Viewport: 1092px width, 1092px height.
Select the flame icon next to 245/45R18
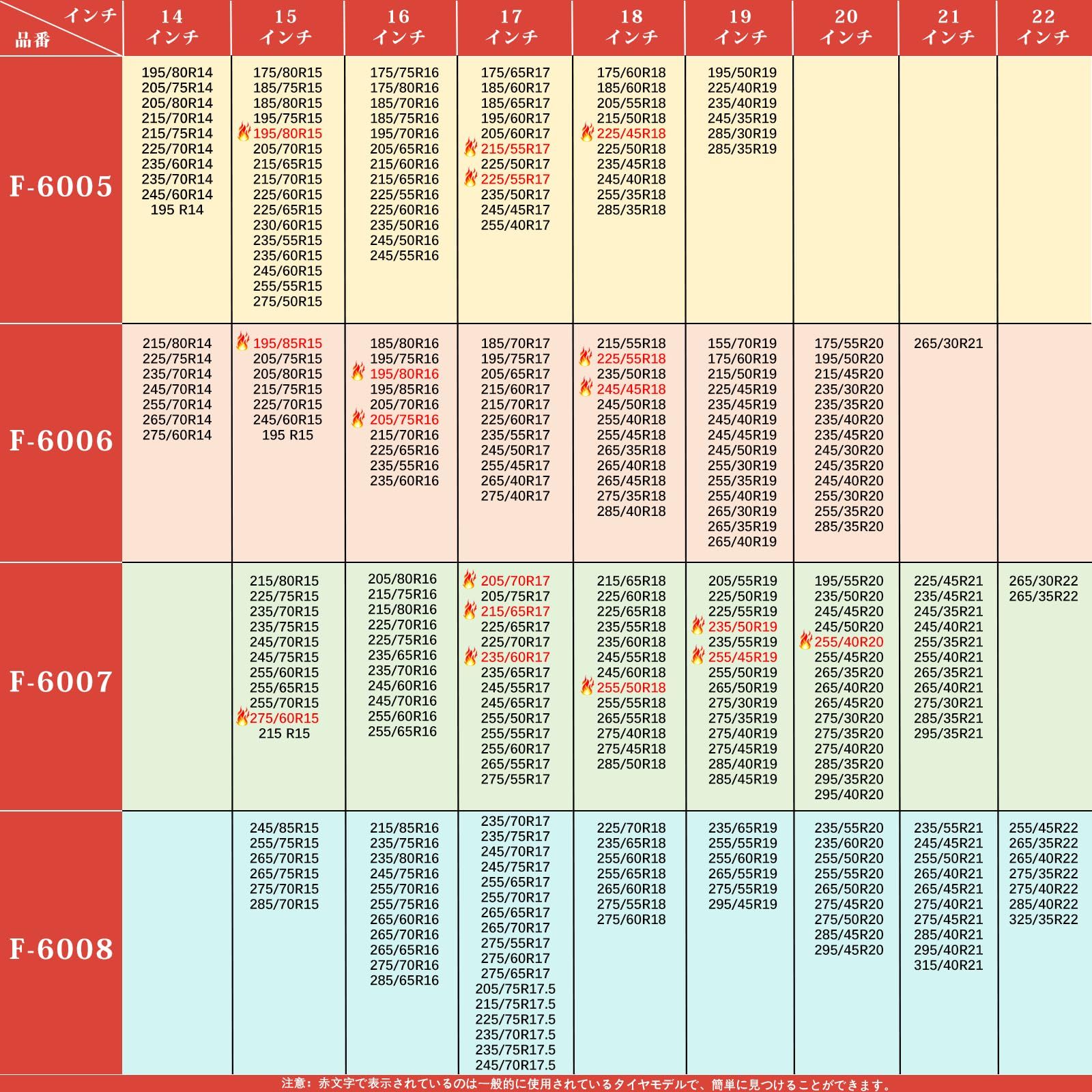[x=586, y=388]
